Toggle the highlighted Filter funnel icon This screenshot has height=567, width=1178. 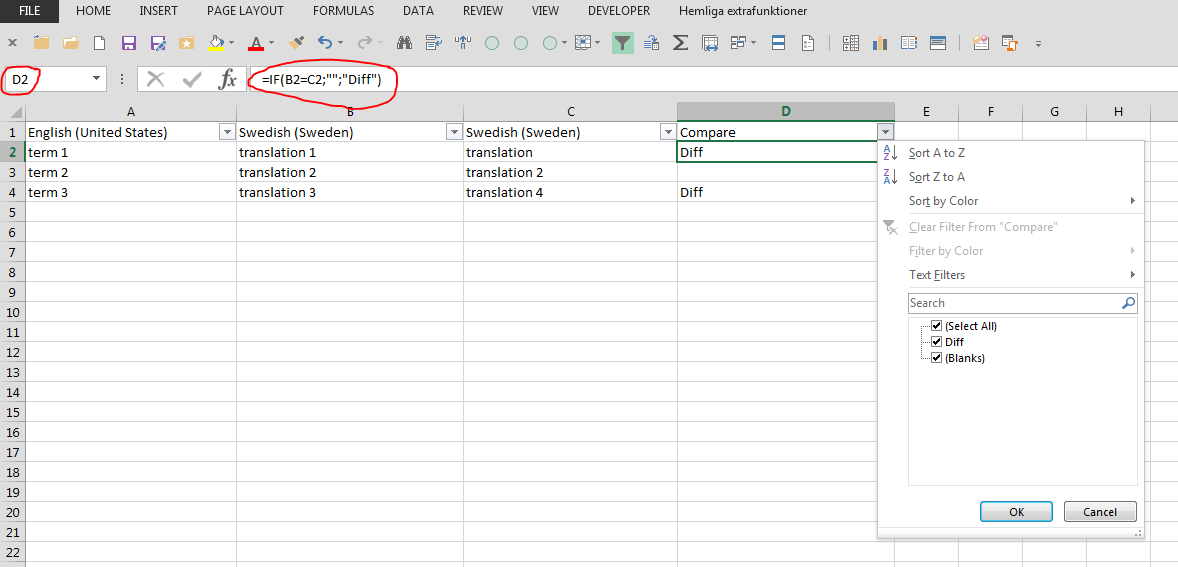(623, 43)
